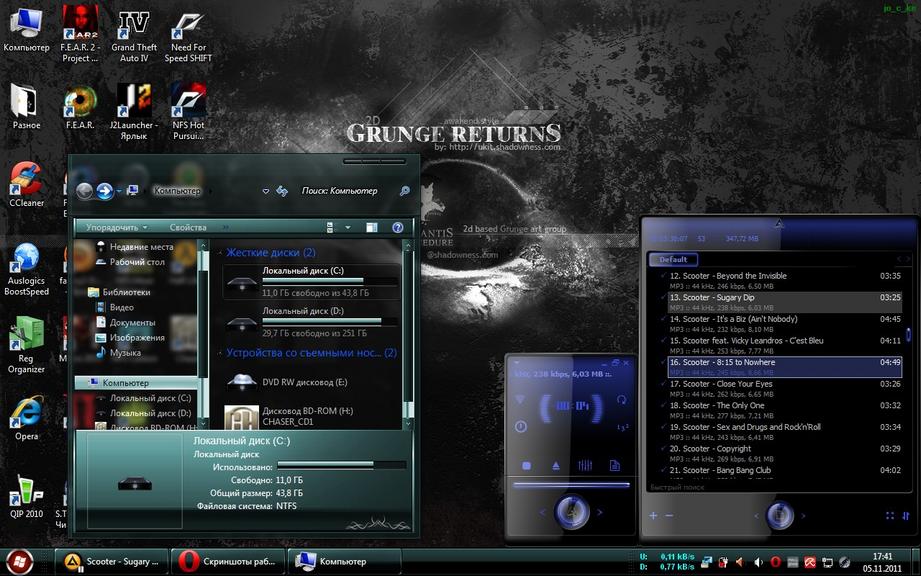Click the play/pause knob in AIMP player

[x=572, y=511]
